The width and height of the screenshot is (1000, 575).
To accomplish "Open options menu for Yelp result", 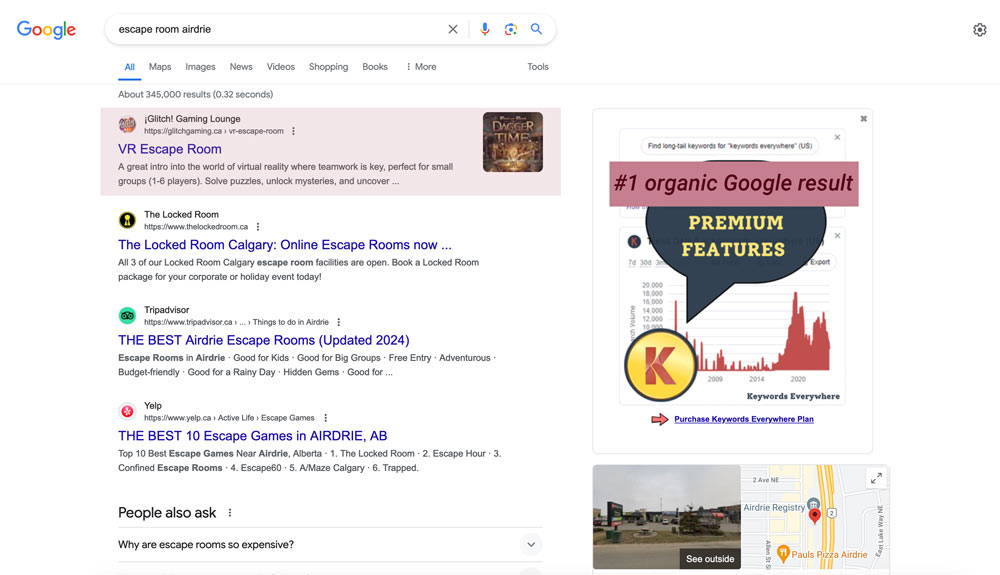I will pyautogui.click(x=325, y=418).
